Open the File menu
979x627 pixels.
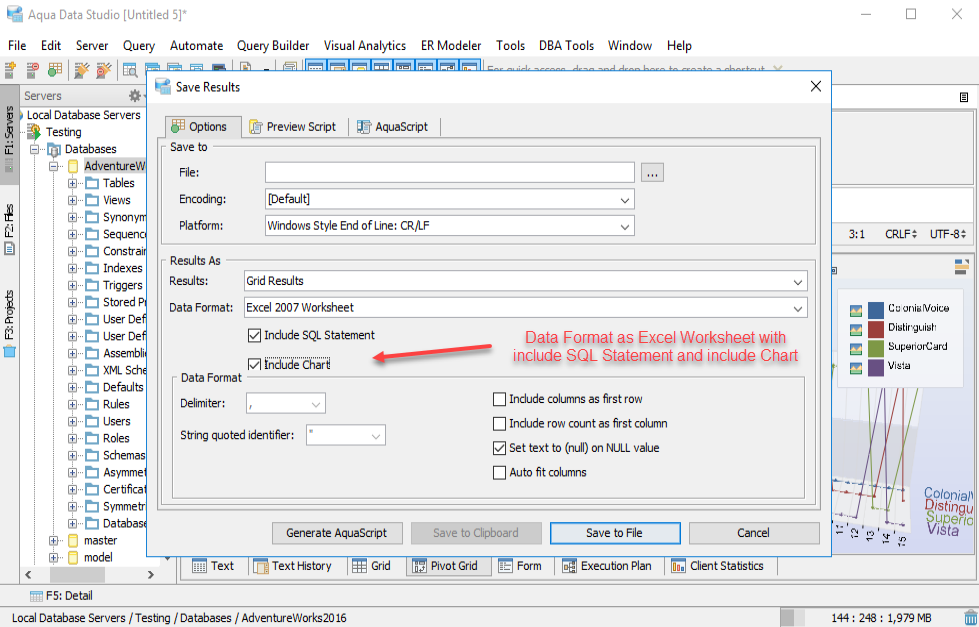coord(17,46)
